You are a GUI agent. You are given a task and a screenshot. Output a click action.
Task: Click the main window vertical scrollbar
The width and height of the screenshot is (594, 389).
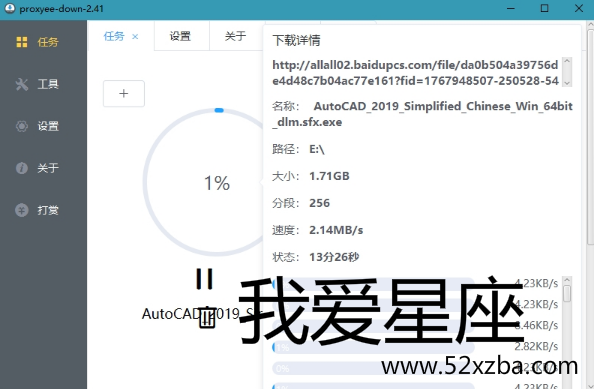click(590, 136)
